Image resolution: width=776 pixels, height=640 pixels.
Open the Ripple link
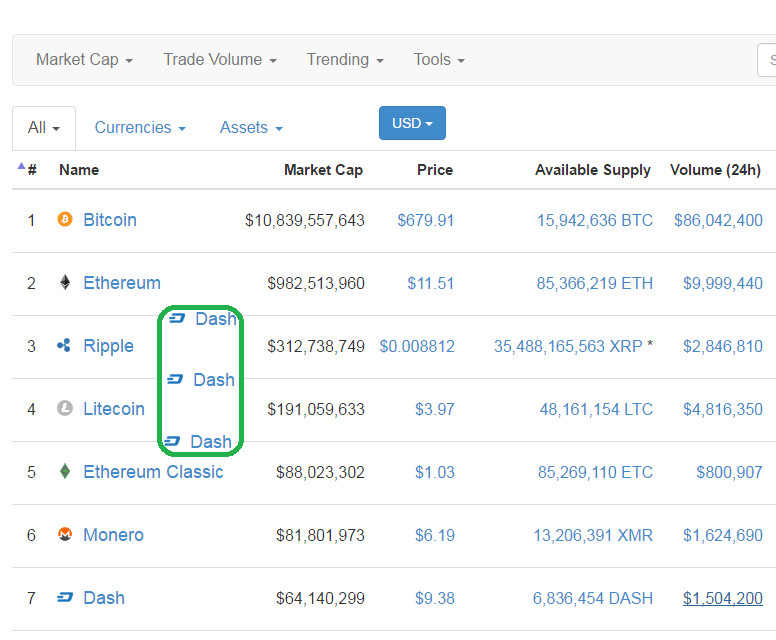coord(108,346)
